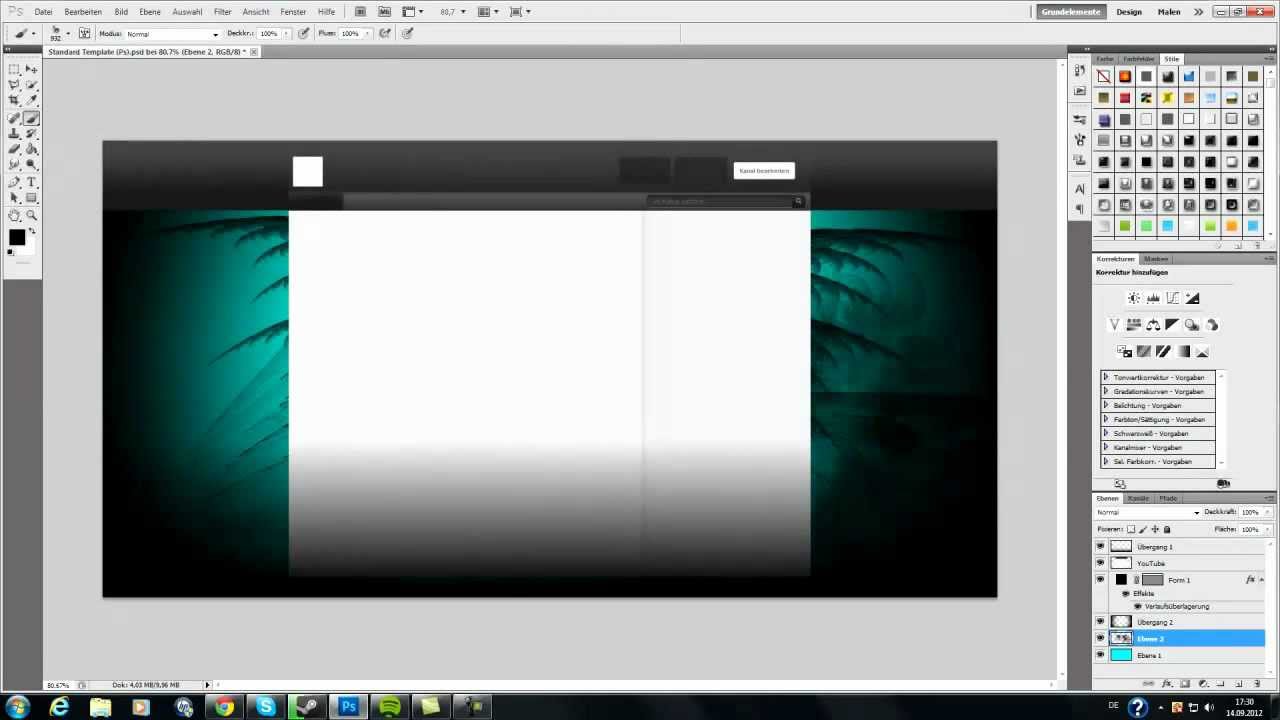
Task: Click the Grundelemente workspace button
Action: [1070, 12]
